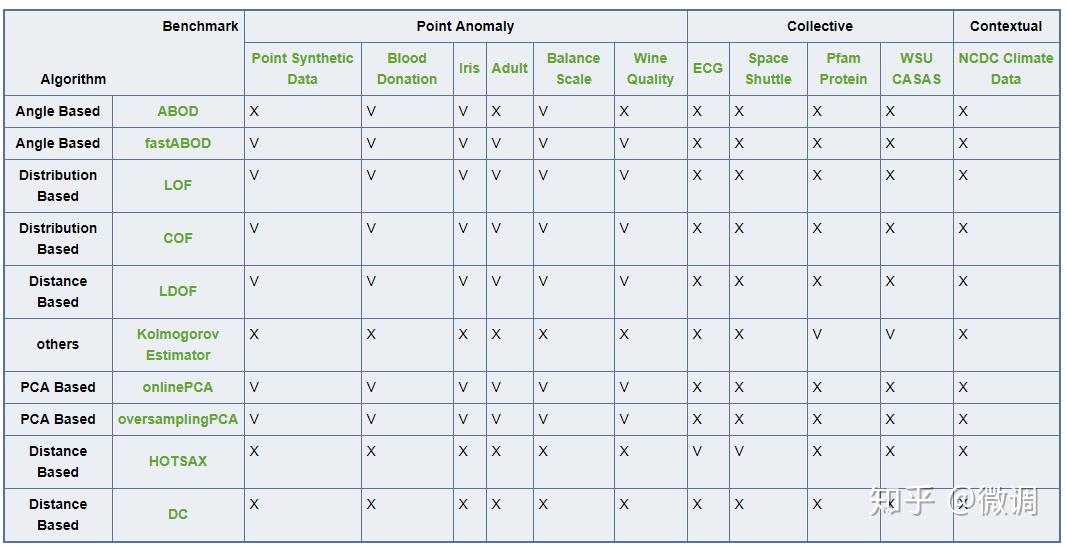
Task: Click the onlinePCA link
Action: coord(178,387)
